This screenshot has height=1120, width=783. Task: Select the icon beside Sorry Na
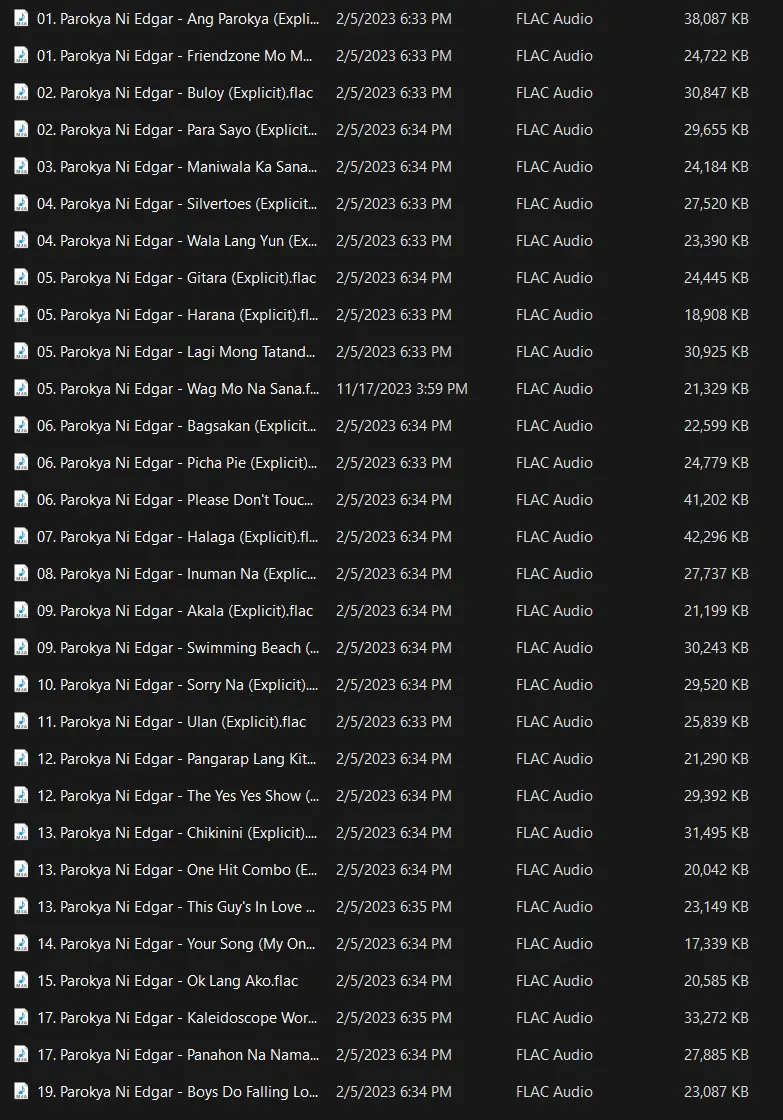pyautogui.click(x=21, y=685)
